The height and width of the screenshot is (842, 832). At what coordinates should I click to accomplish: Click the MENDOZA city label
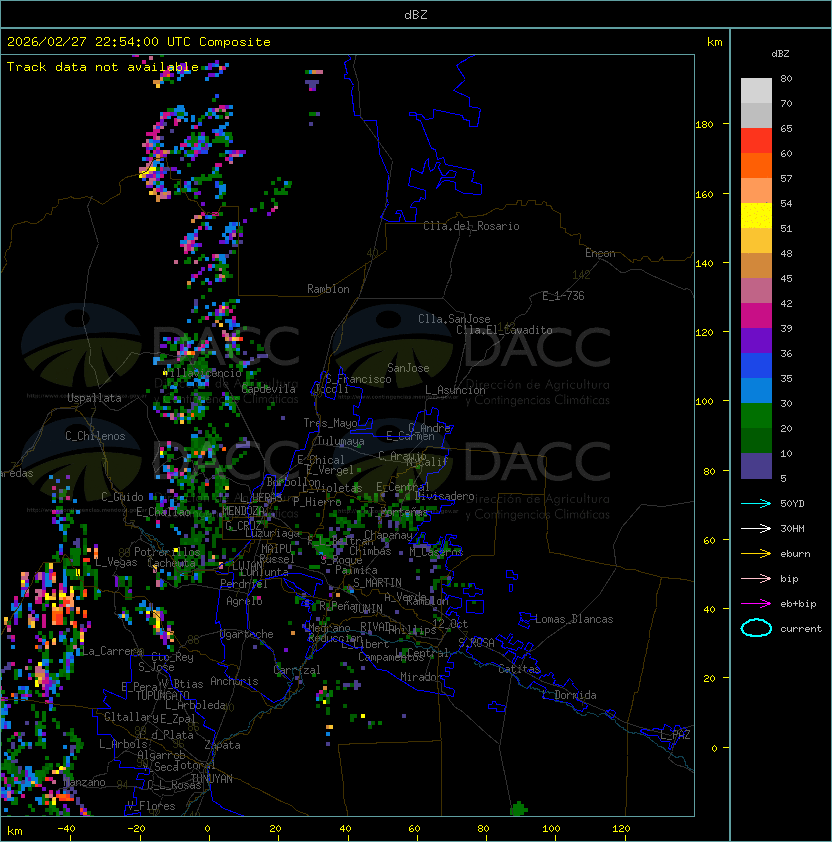(x=244, y=511)
